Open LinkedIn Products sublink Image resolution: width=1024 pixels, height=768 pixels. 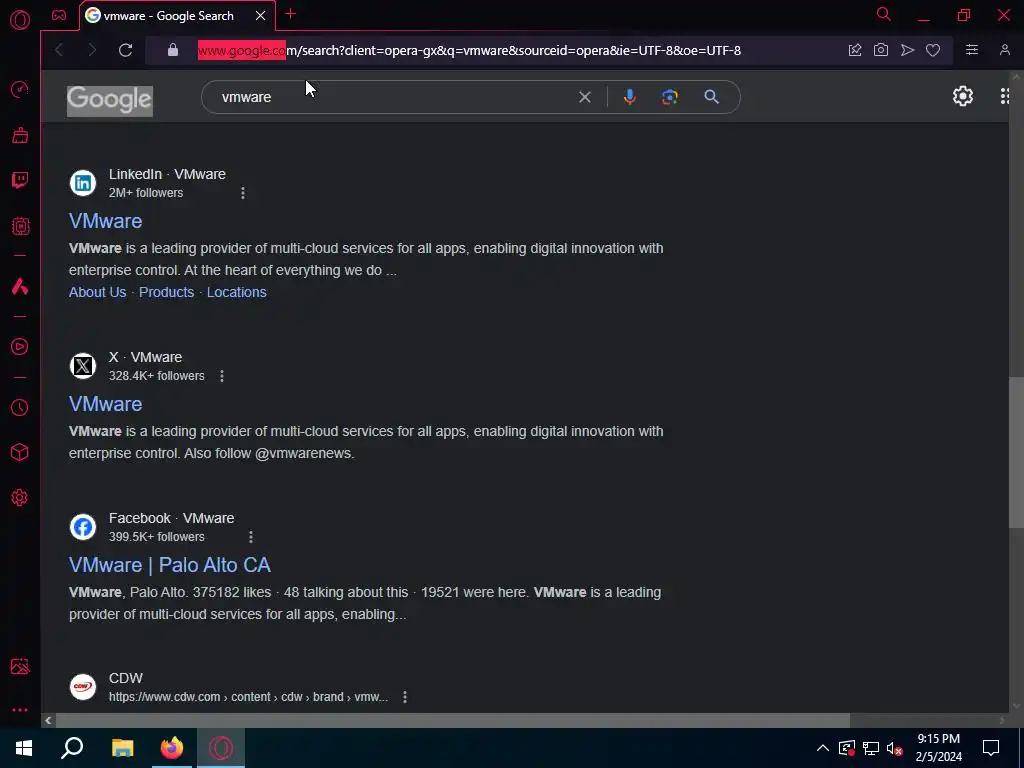(x=166, y=292)
